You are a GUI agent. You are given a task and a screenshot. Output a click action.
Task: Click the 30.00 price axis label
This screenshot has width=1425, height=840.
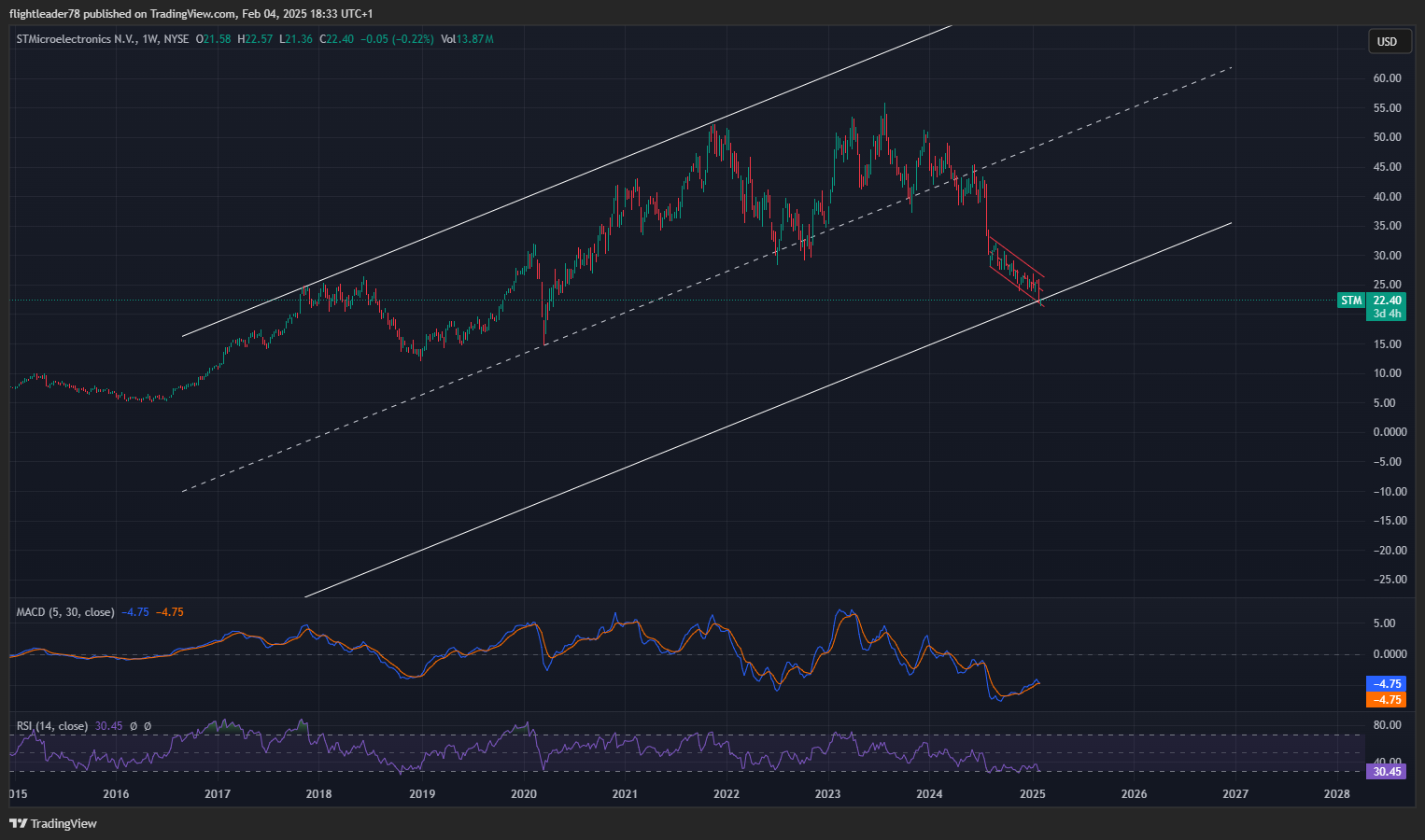coord(1387,256)
